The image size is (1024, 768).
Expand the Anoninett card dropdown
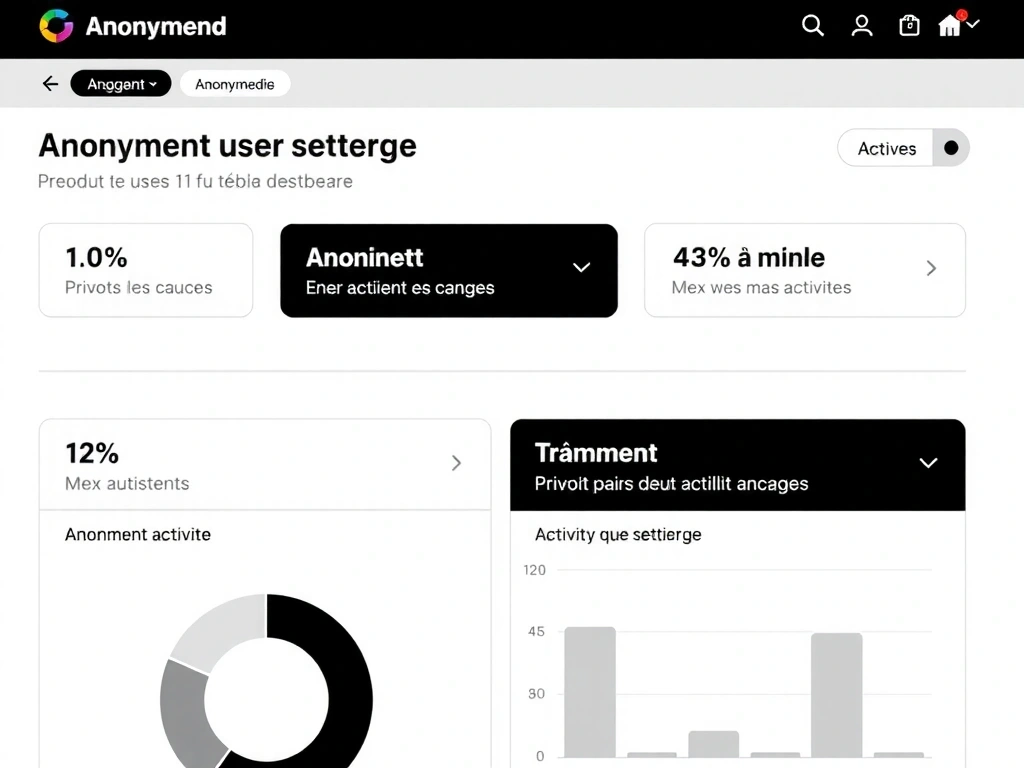click(581, 268)
